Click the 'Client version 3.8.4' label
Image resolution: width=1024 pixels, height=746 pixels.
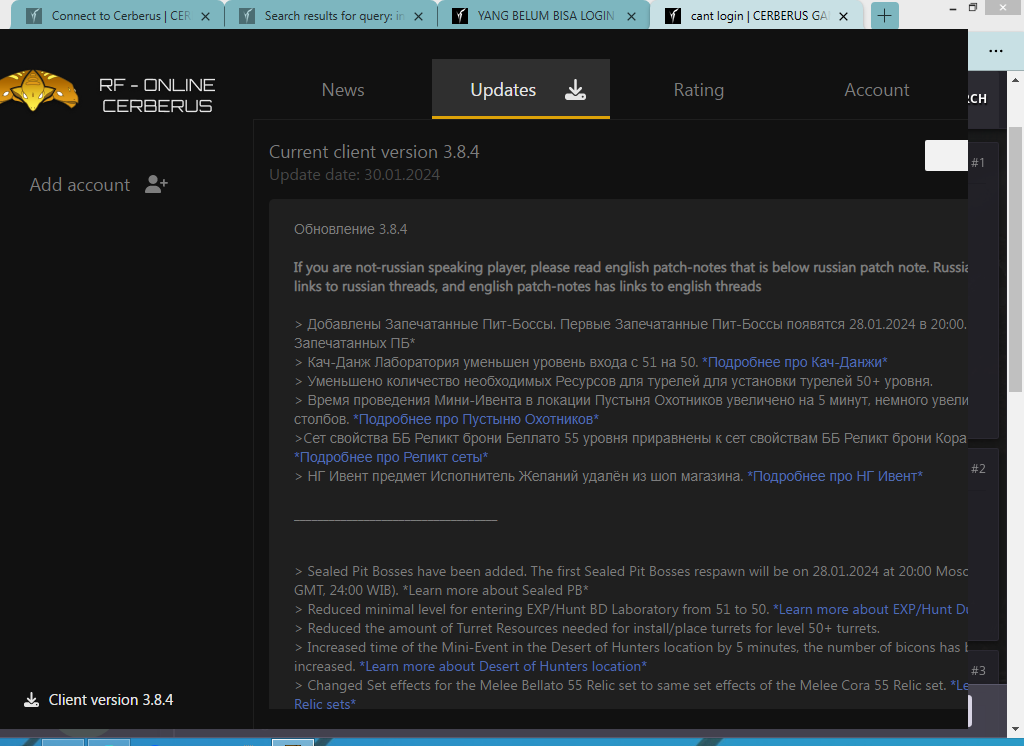click(110, 700)
